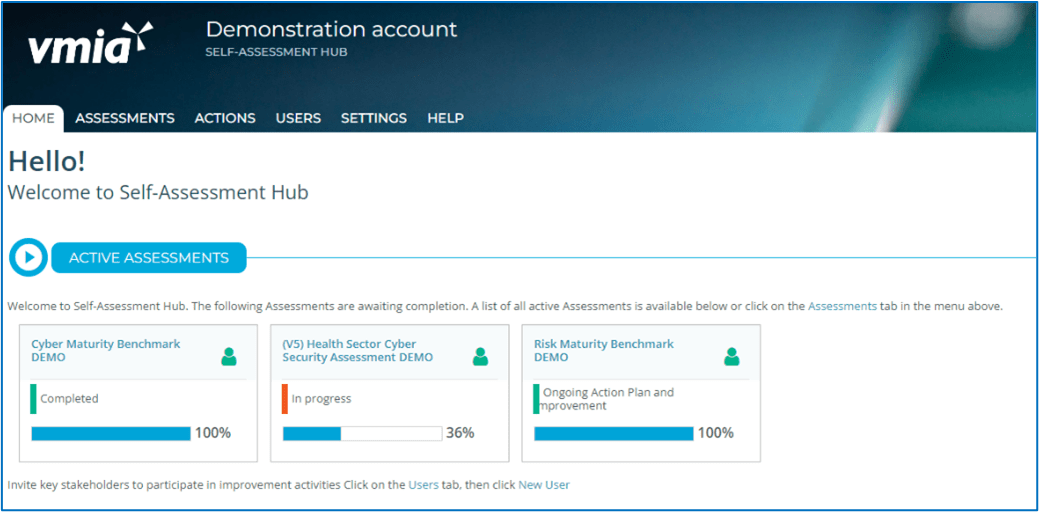The height and width of the screenshot is (512, 1039).
Task: Click Risk Maturity Benchmark 100% progress bar
Action: (614, 434)
